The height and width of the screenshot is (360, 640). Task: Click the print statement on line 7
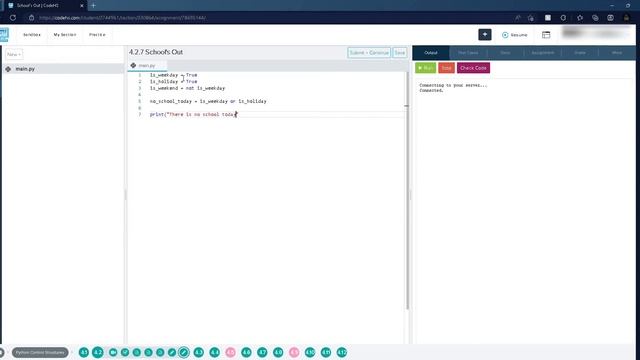point(193,114)
